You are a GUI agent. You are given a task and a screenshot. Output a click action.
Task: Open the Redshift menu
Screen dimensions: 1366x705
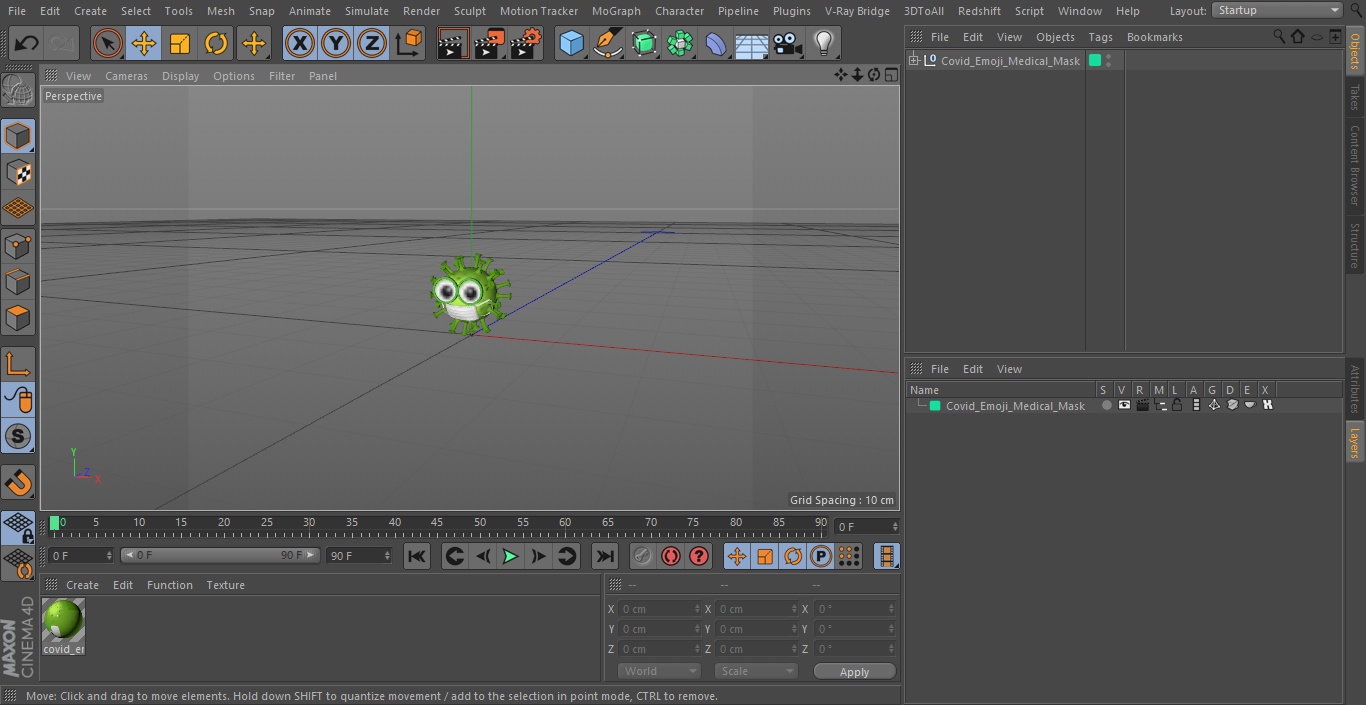click(x=979, y=11)
